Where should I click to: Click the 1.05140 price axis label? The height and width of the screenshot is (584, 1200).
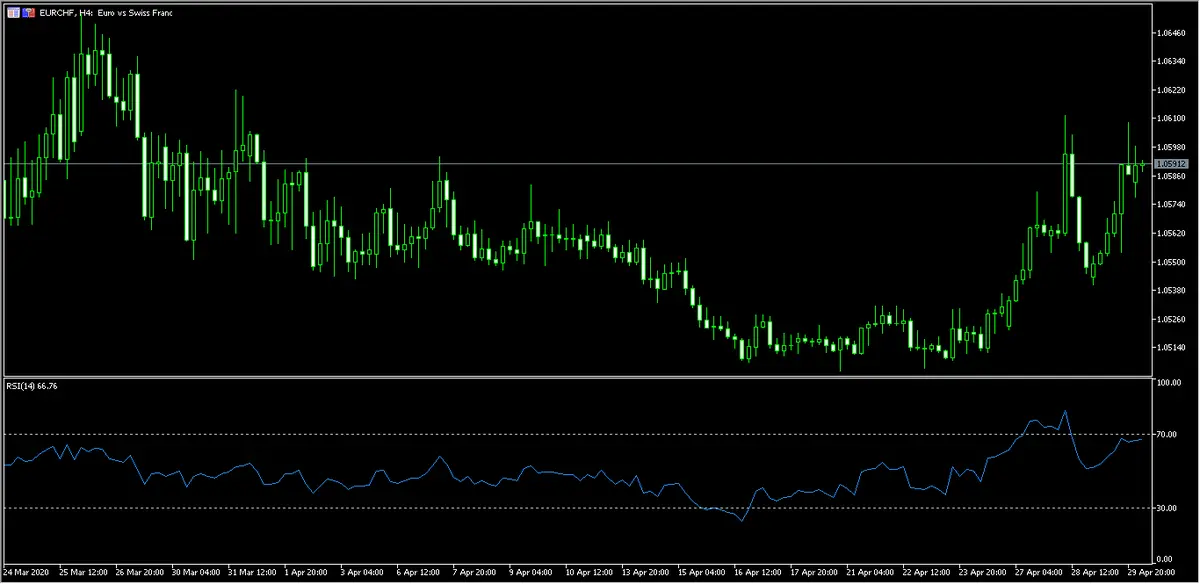[x=1170, y=348]
